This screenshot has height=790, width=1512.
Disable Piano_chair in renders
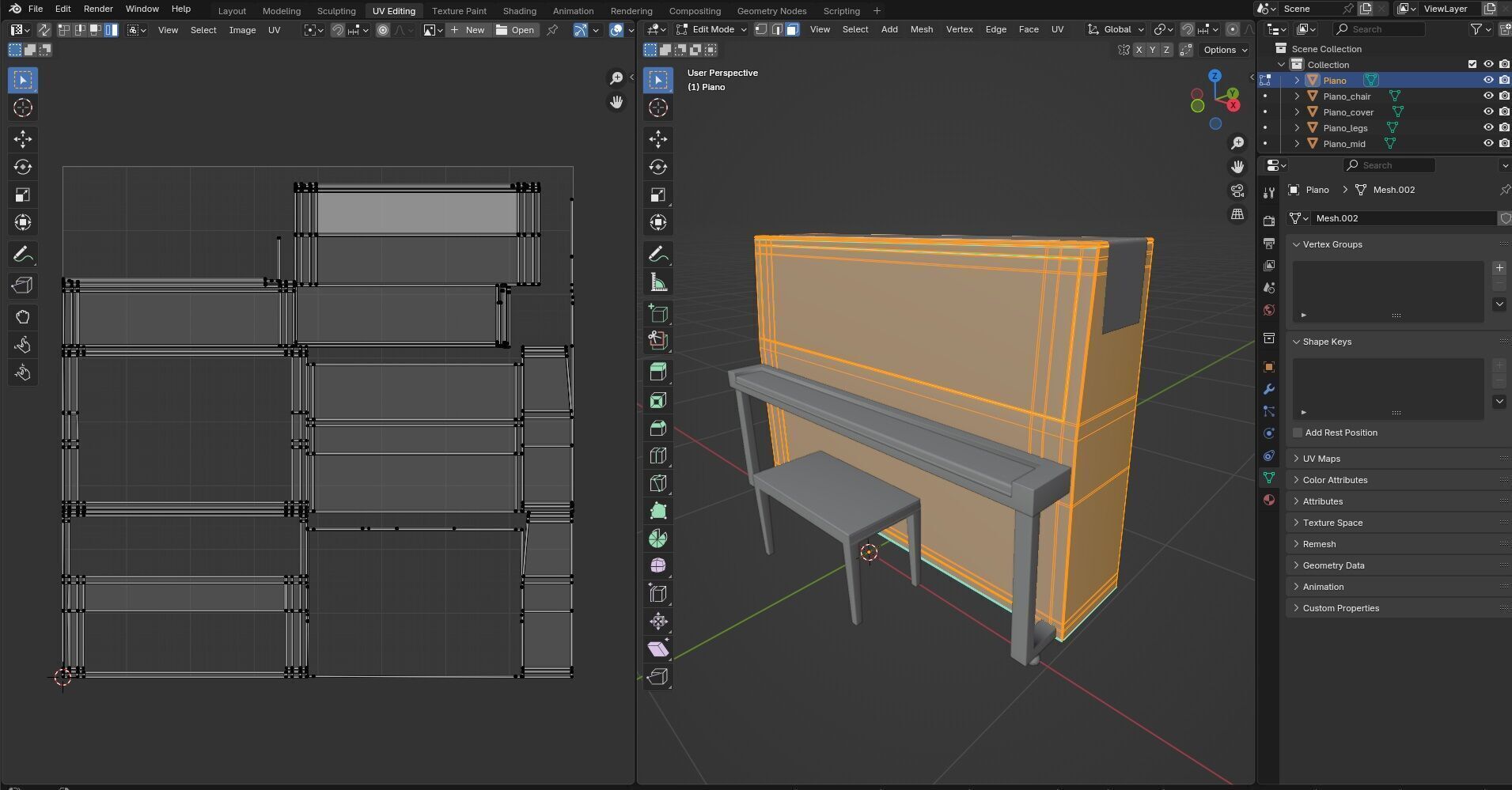[x=1504, y=96]
